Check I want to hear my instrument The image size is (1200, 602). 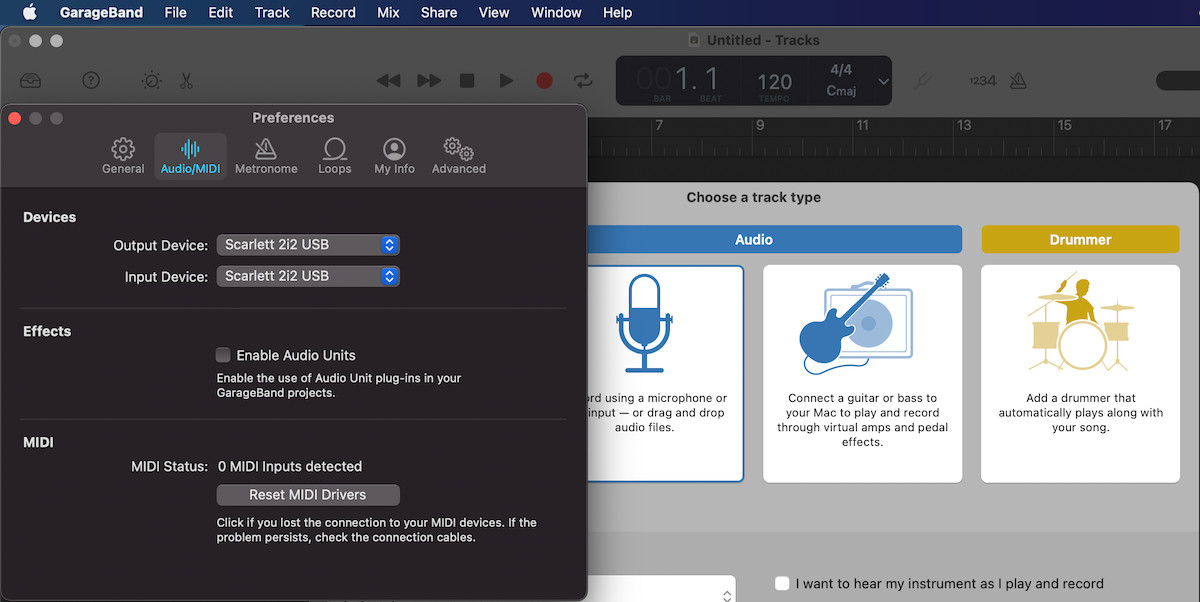[x=783, y=583]
